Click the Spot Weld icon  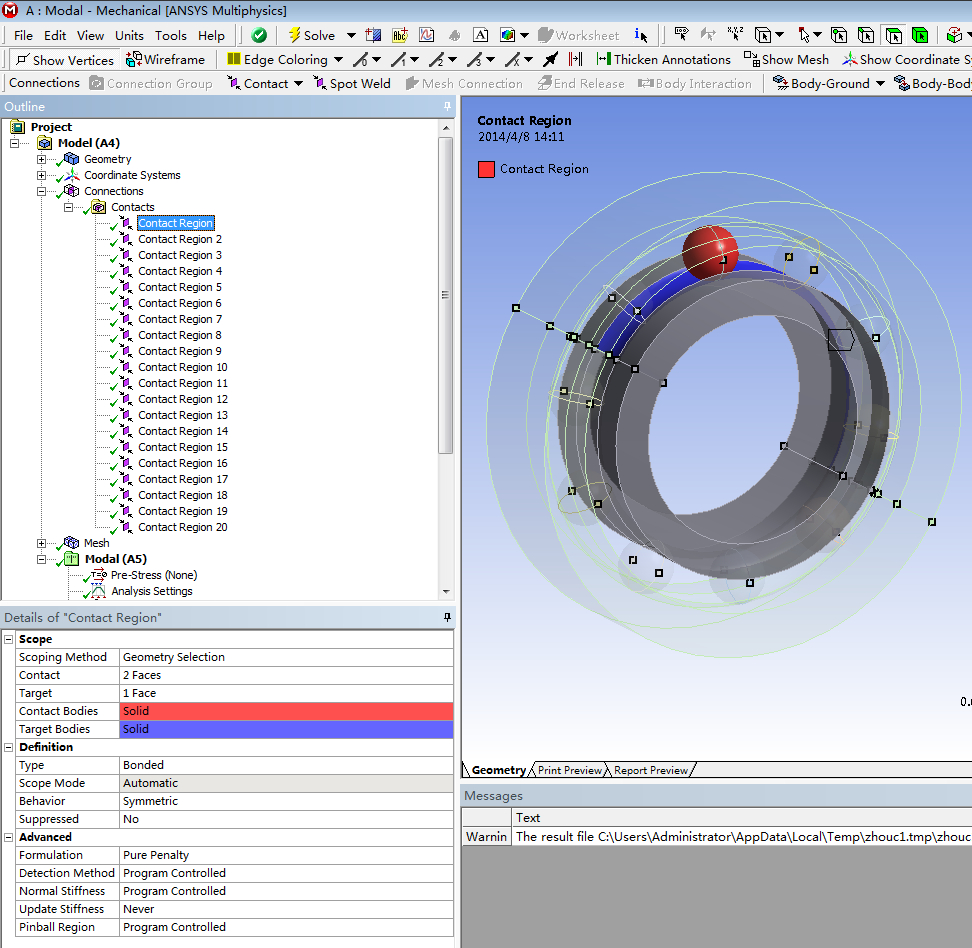[321, 84]
